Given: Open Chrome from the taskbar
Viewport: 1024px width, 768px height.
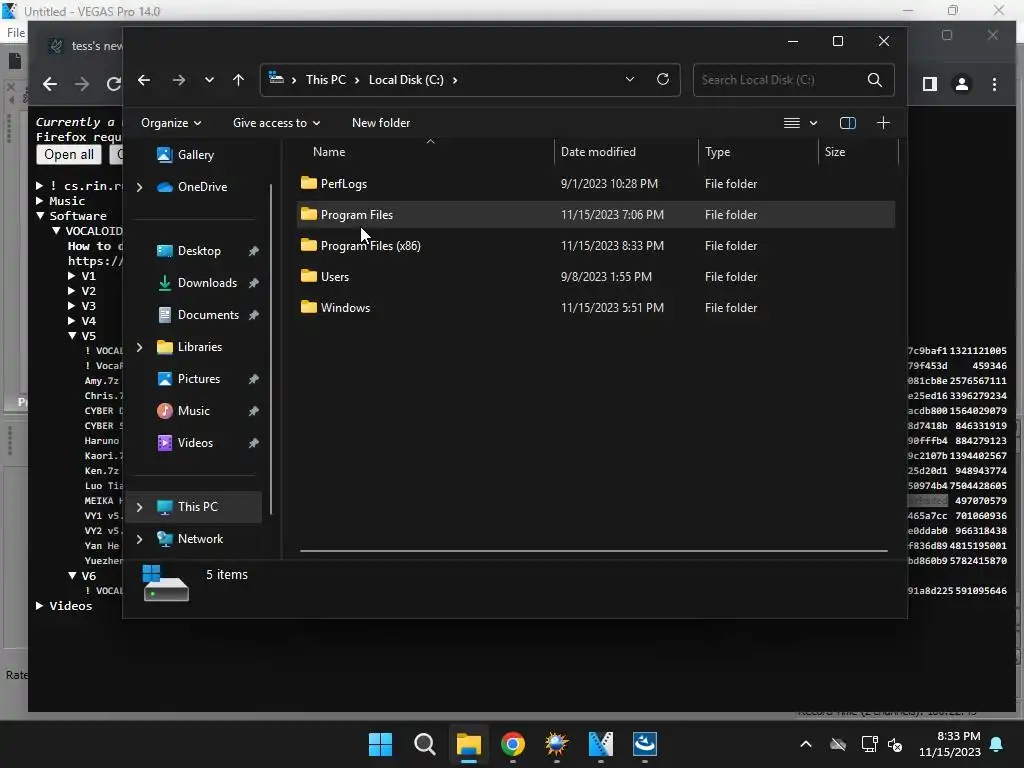Looking at the screenshot, I should coord(513,744).
